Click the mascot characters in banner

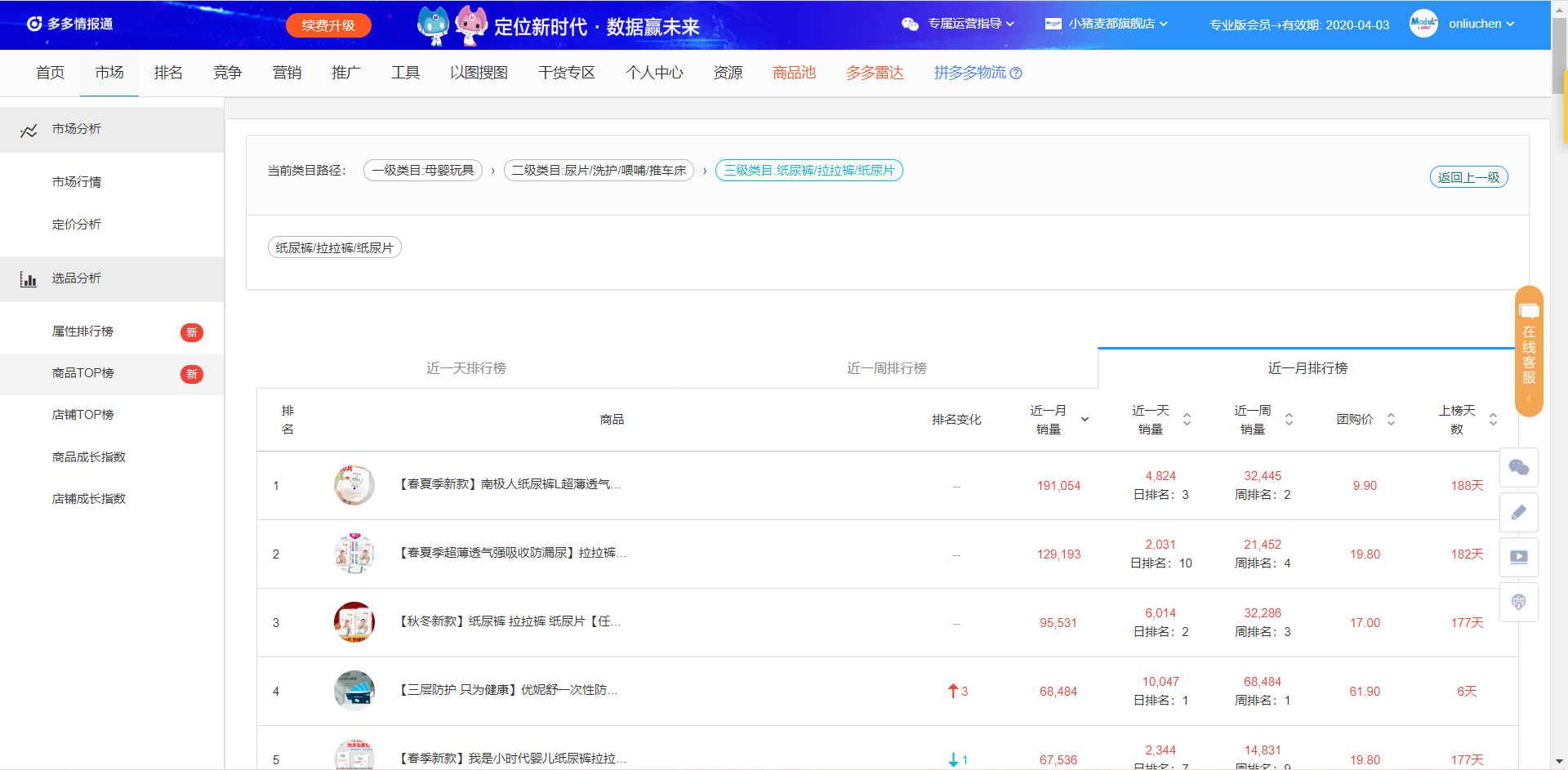pos(452,26)
